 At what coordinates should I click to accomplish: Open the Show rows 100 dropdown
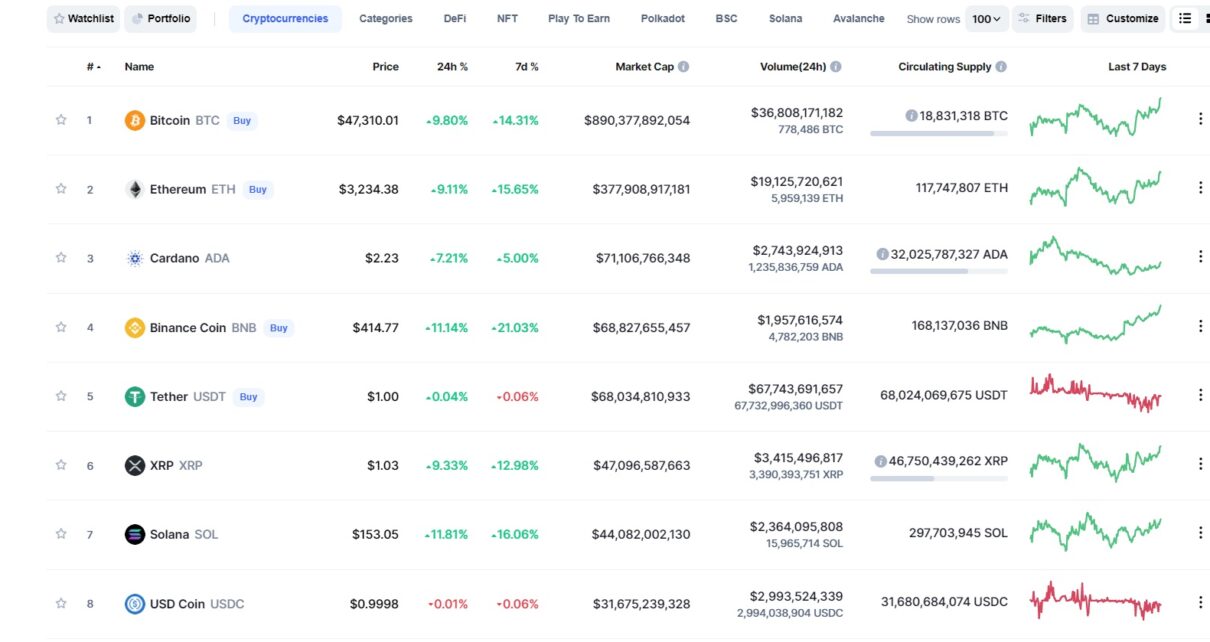pos(986,19)
